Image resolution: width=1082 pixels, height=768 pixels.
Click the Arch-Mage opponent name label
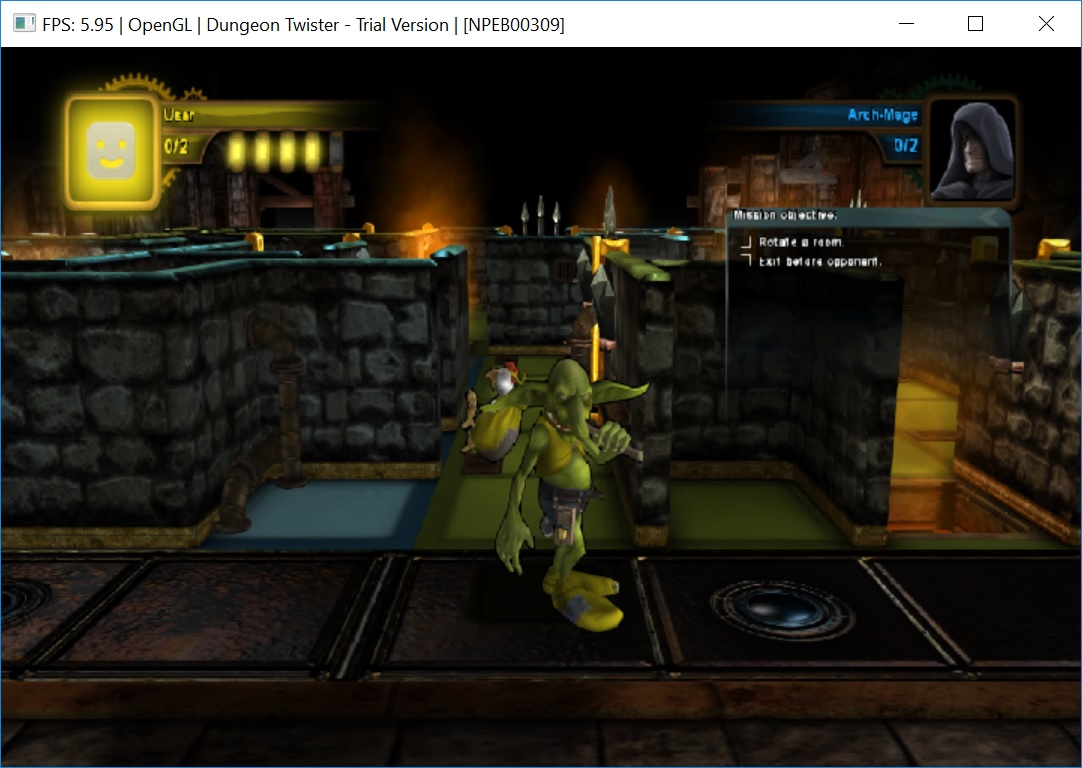click(x=883, y=115)
